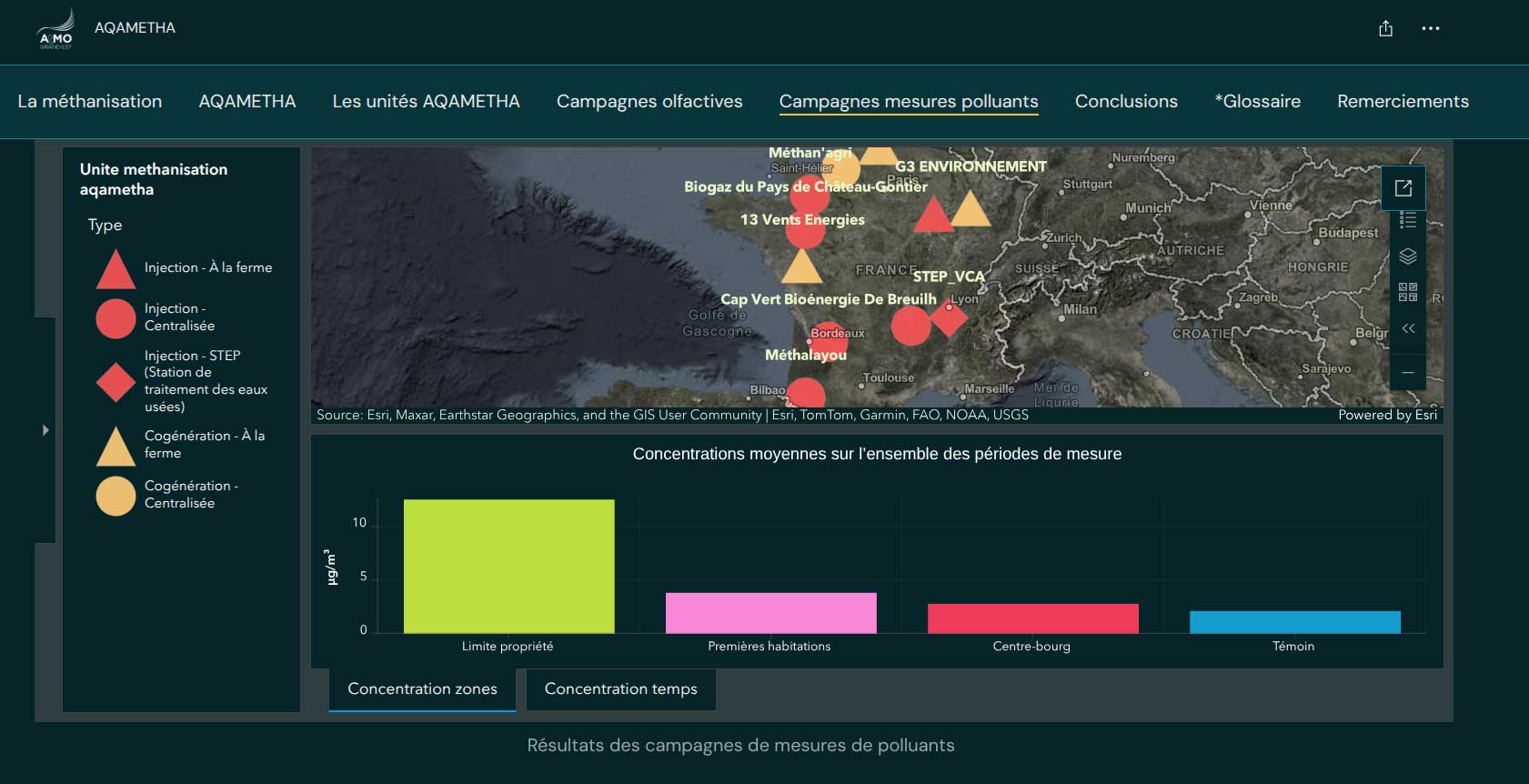Open the *Glossaire page
Screen dimensions: 1529x784
(x=1257, y=102)
